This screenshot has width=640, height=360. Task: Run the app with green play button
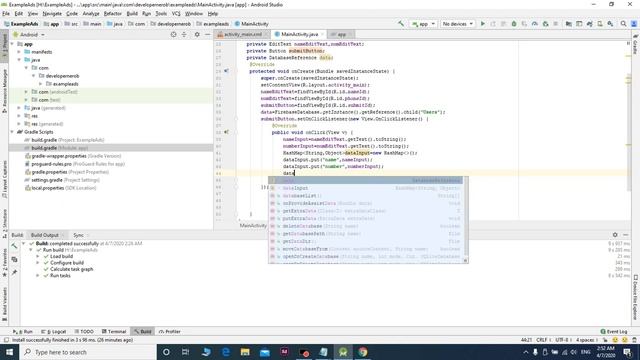click(483, 24)
